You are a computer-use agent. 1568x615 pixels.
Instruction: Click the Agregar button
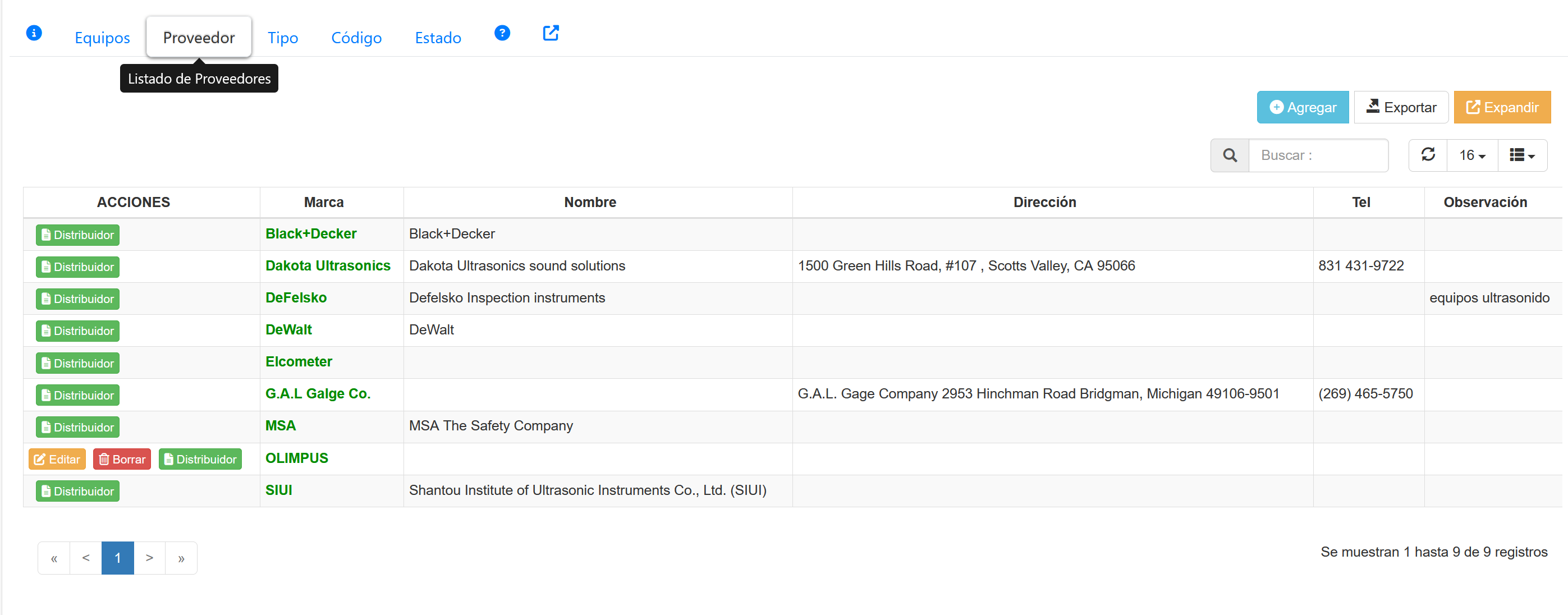(x=1302, y=107)
